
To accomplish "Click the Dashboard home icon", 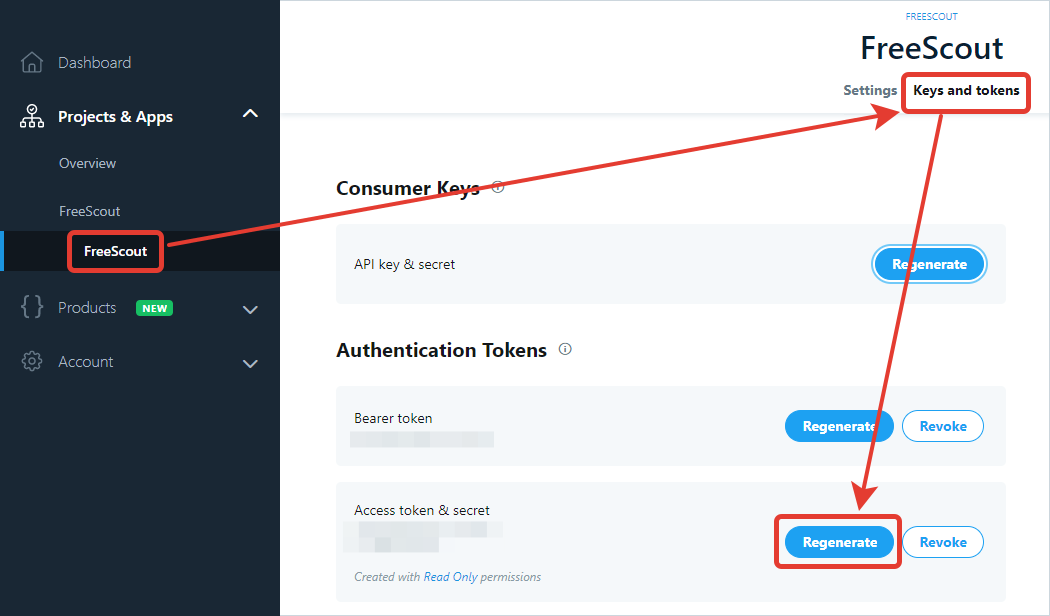I will click(x=31, y=62).
